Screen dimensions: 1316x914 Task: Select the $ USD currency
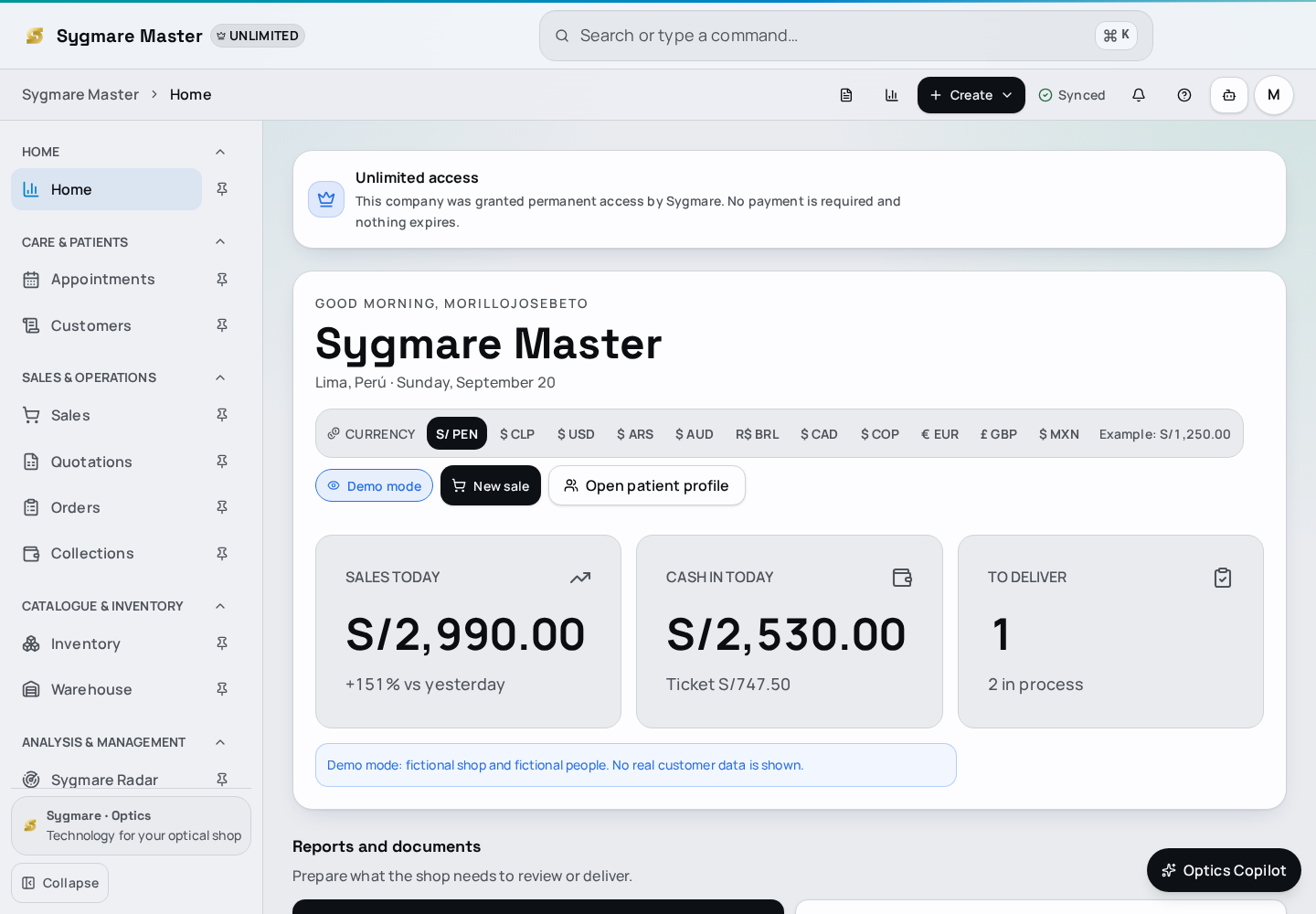576,433
